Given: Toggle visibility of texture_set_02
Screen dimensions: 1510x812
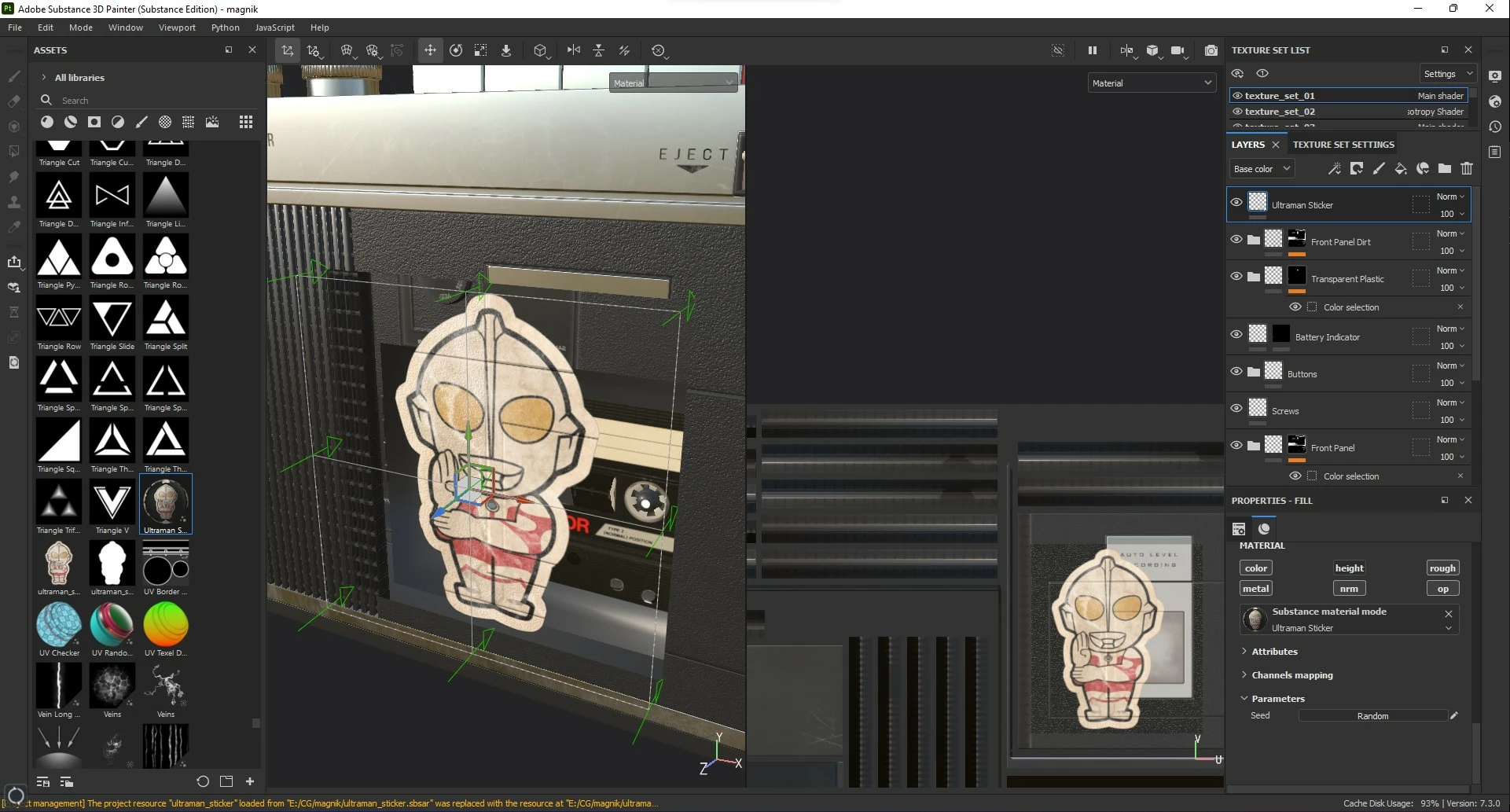Looking at the screenshot, I should coord(1237,112).
